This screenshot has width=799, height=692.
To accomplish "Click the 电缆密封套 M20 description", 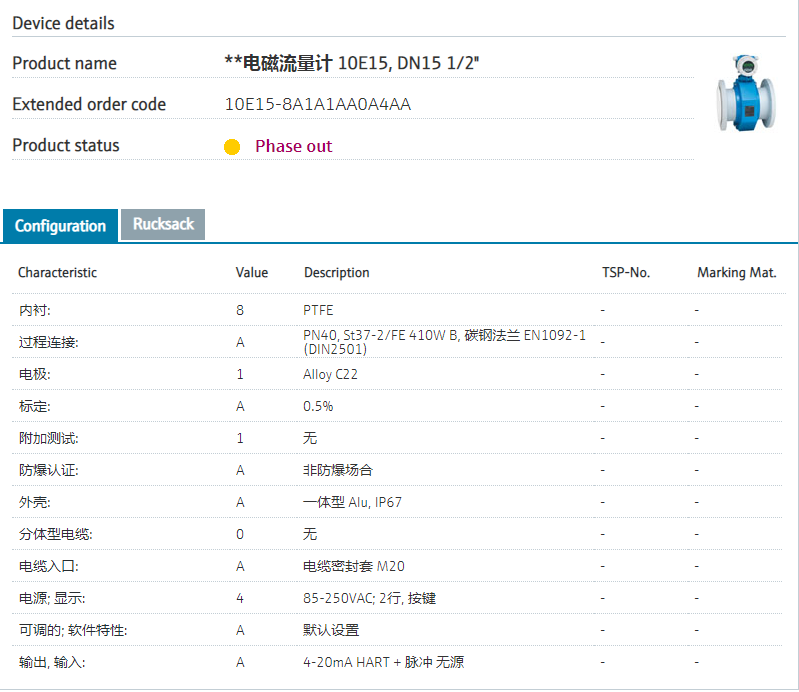I will [x=353, y=566].
